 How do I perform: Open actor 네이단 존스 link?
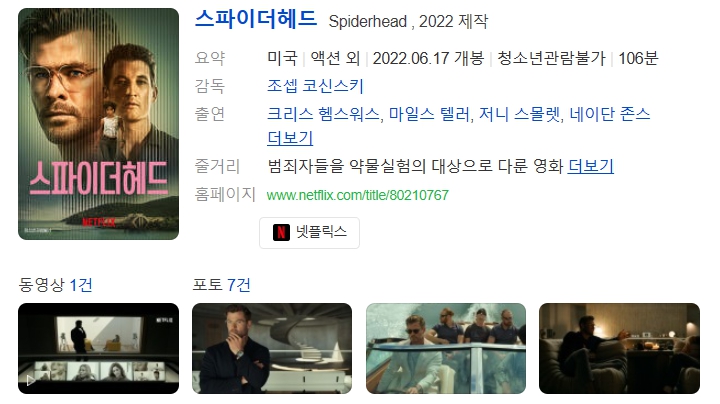(610, 114)
